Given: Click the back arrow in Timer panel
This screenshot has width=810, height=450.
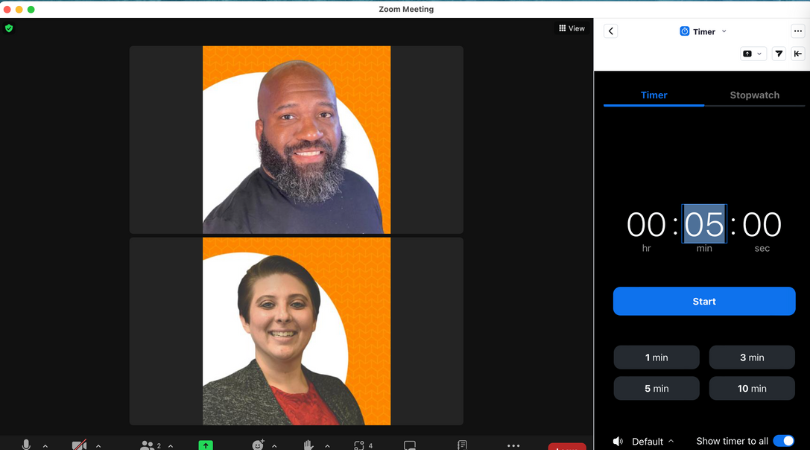Looking at the screenshot, I should pos(611,31).
